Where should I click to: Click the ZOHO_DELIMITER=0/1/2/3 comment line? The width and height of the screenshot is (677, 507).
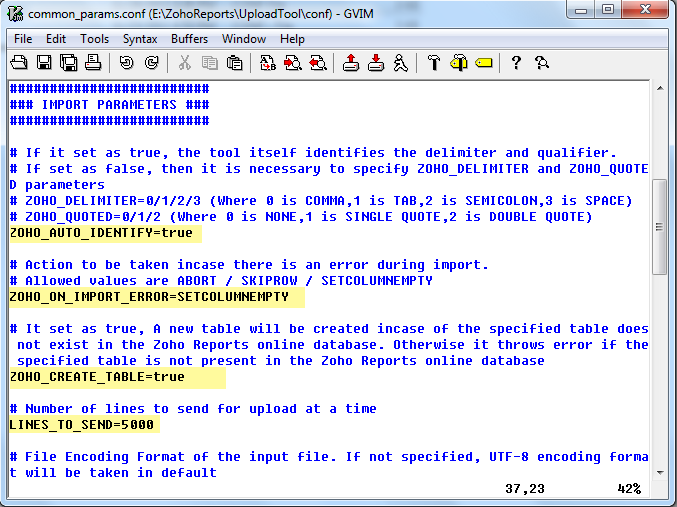pos(321,201)
